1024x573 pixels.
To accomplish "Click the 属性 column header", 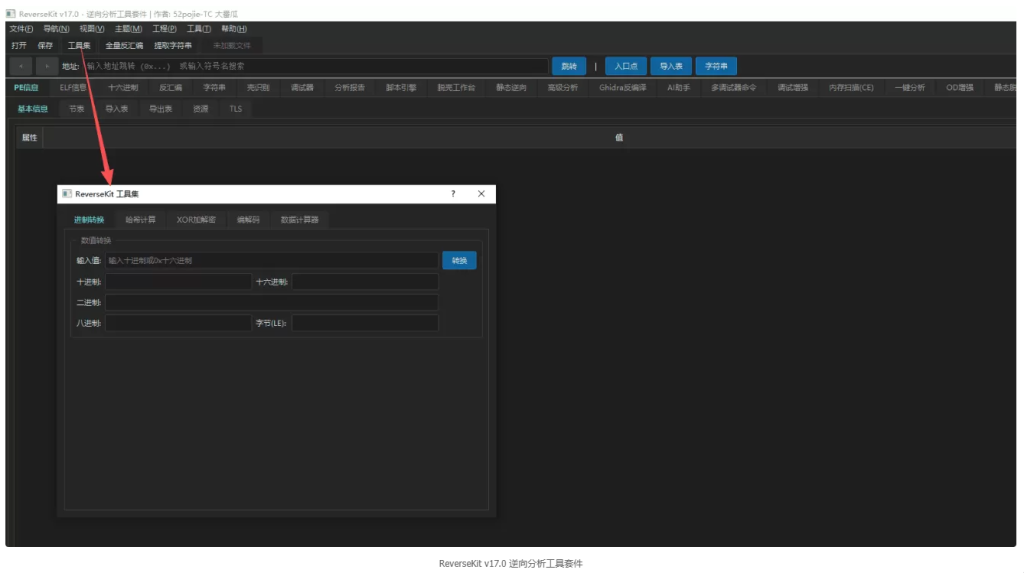I will 29,138.
